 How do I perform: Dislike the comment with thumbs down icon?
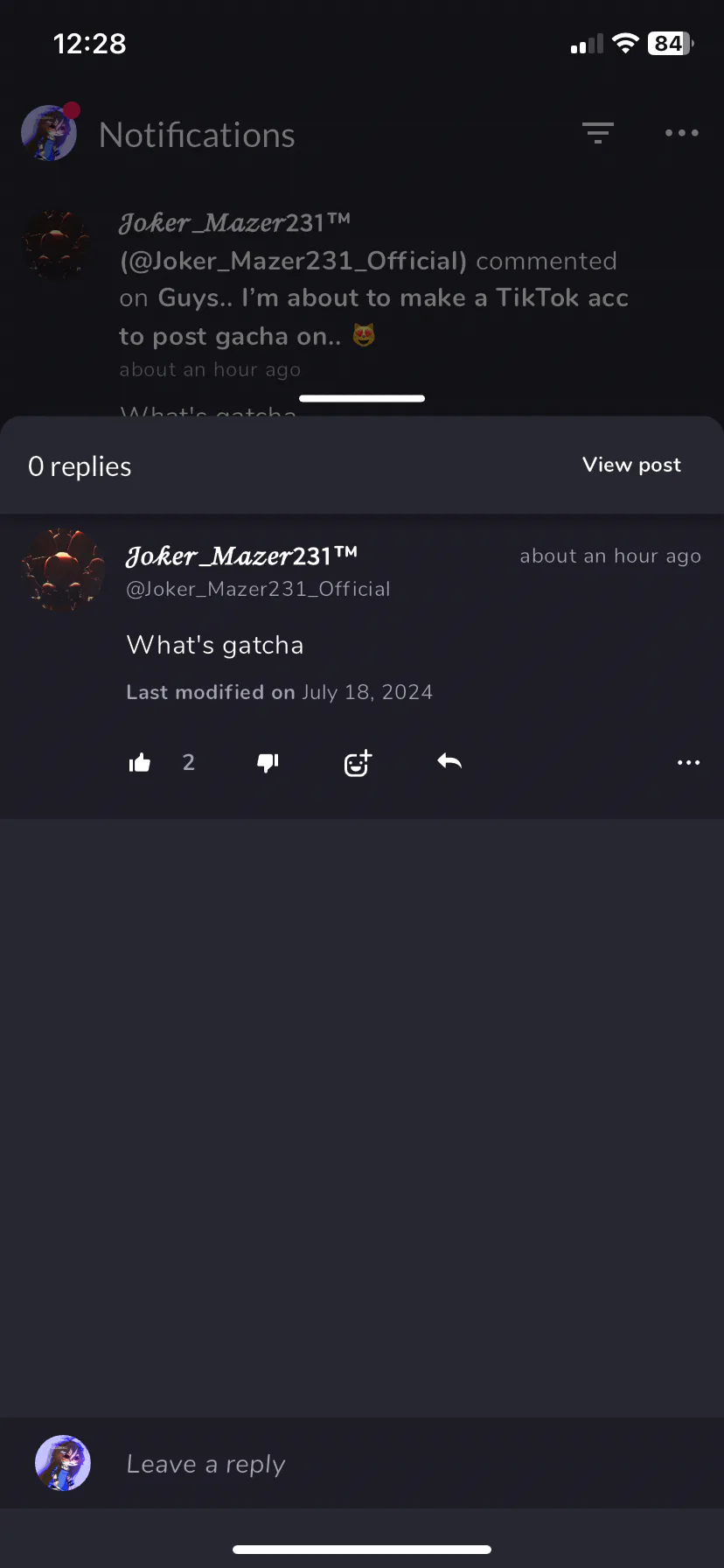(268, 763)
